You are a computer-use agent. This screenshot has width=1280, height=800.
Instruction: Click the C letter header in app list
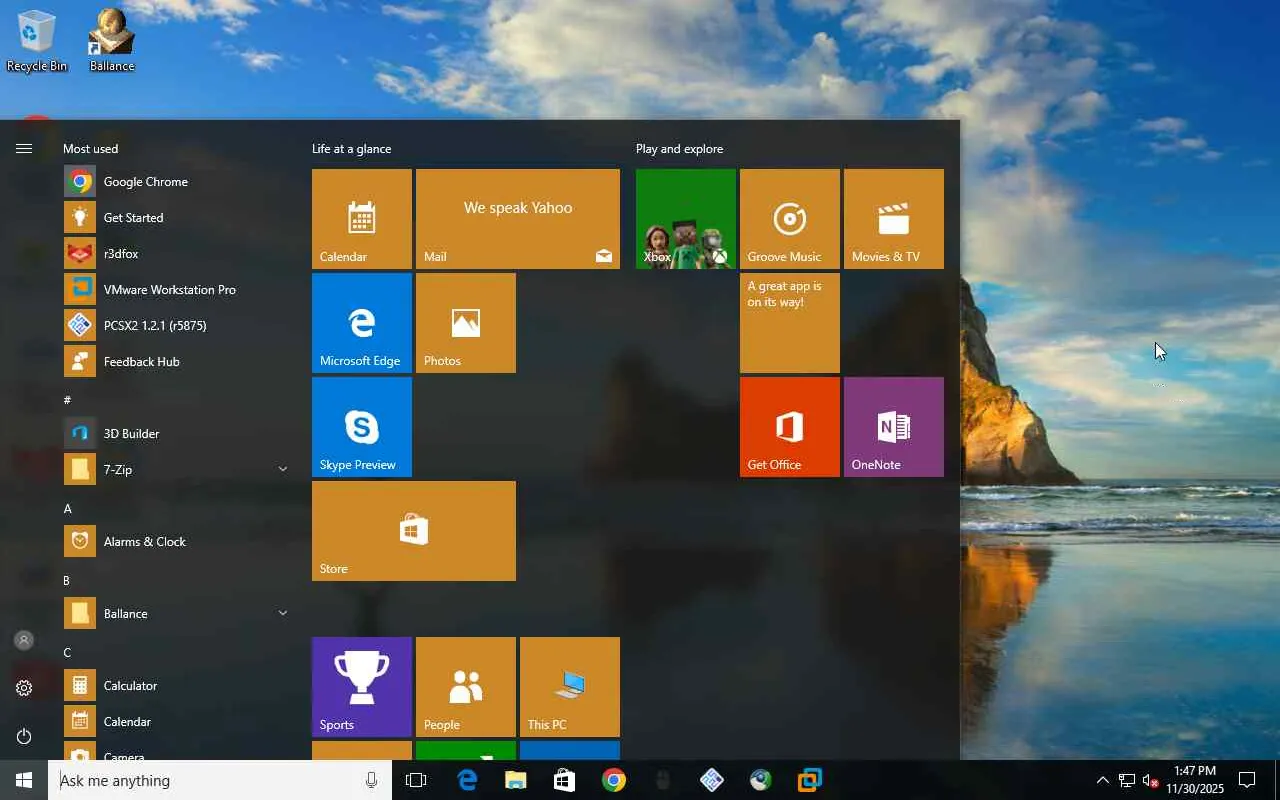click(67, 653)
